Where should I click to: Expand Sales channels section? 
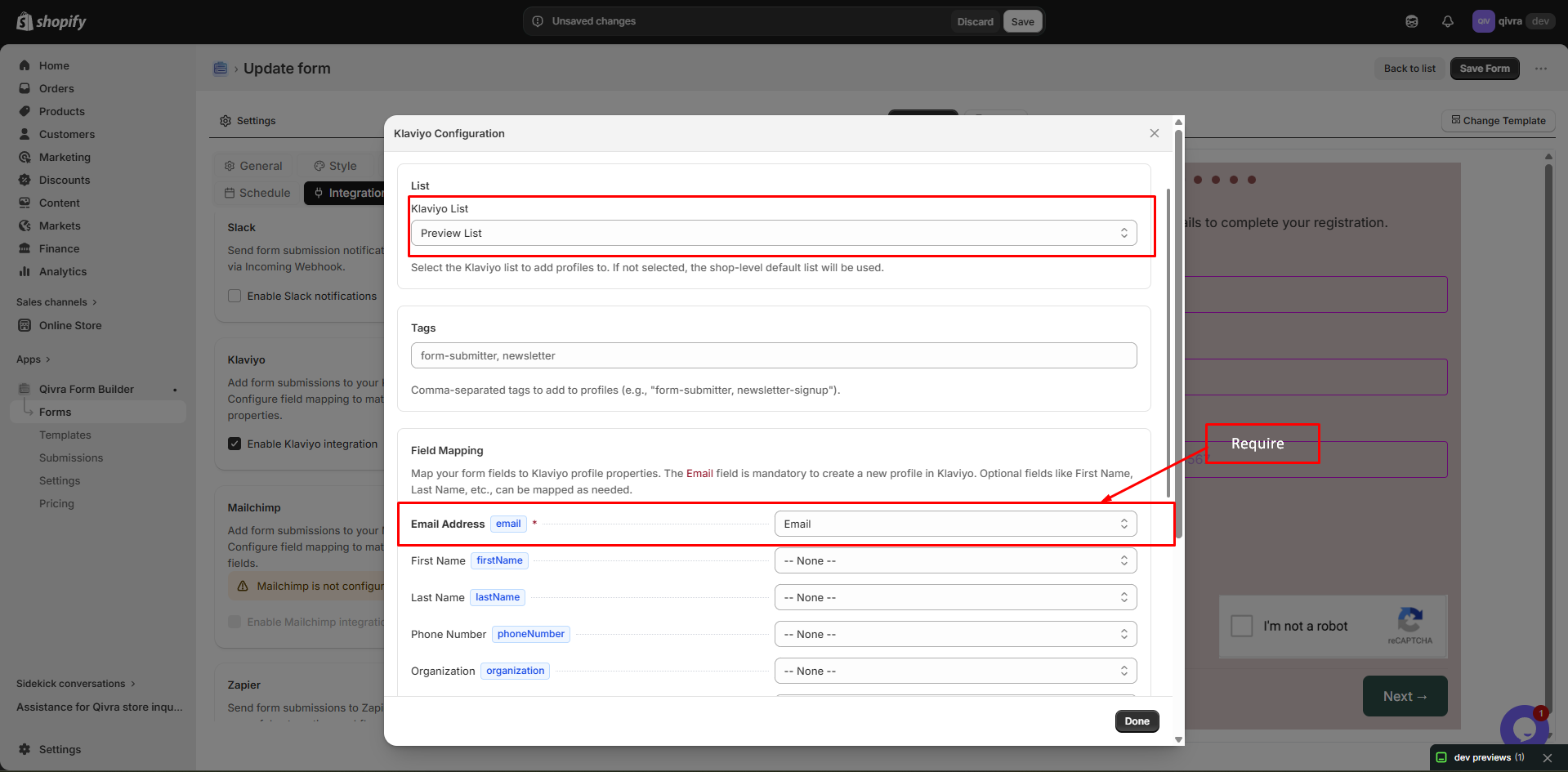[x=56, y=302]
